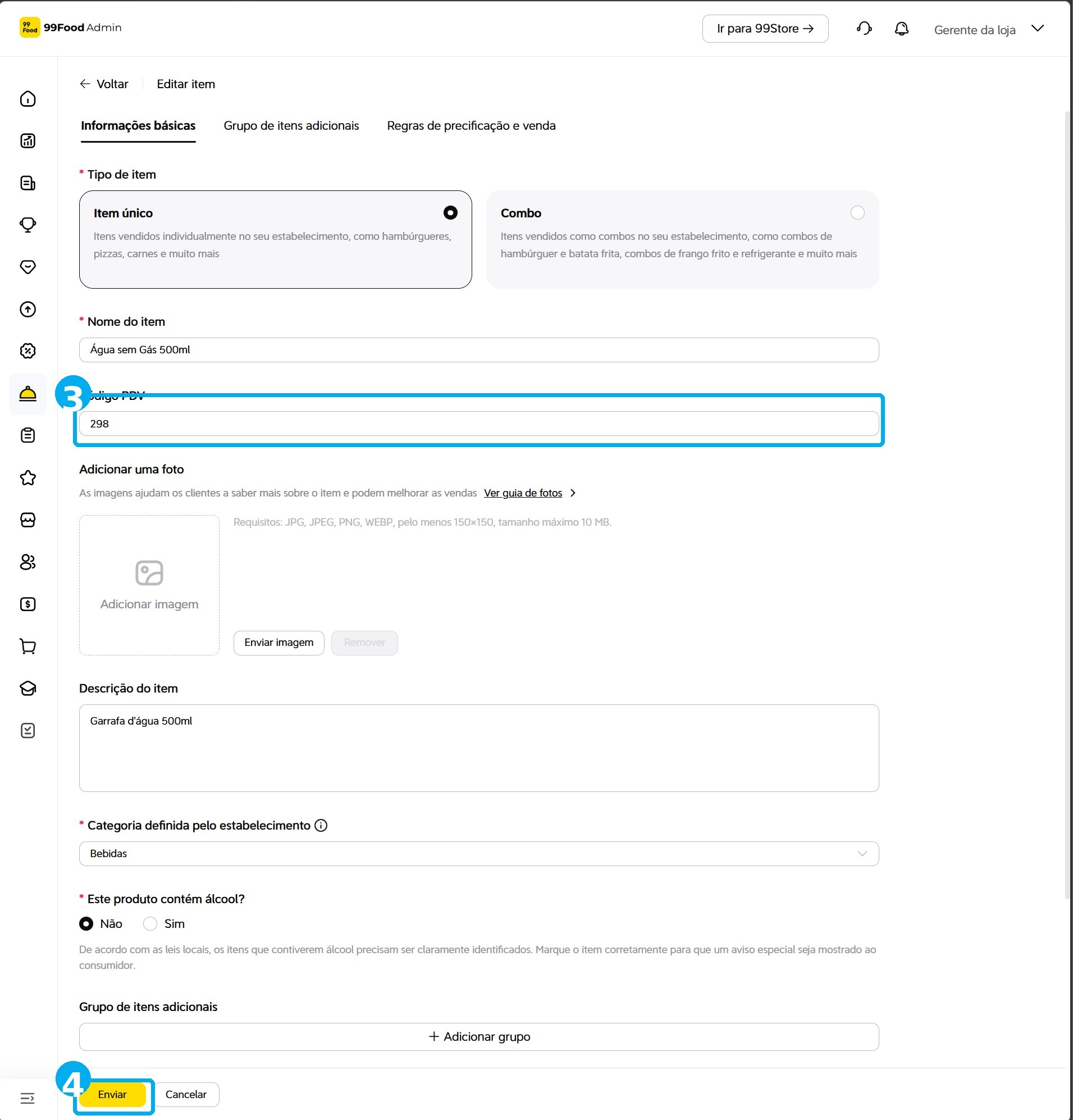Click the star icon in the sidebar
1073x1120 pixels.
(x=28, y=478)
